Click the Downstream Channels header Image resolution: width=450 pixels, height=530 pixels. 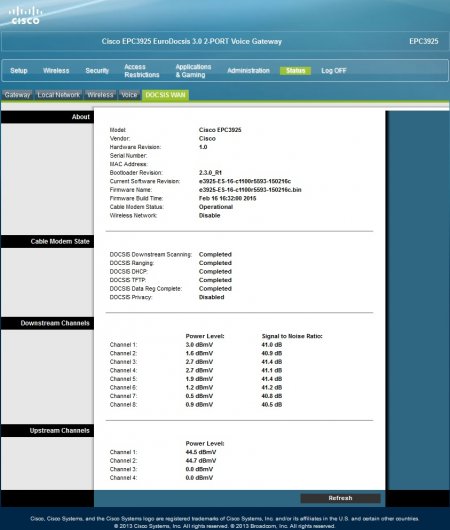[x=47, y=323]
